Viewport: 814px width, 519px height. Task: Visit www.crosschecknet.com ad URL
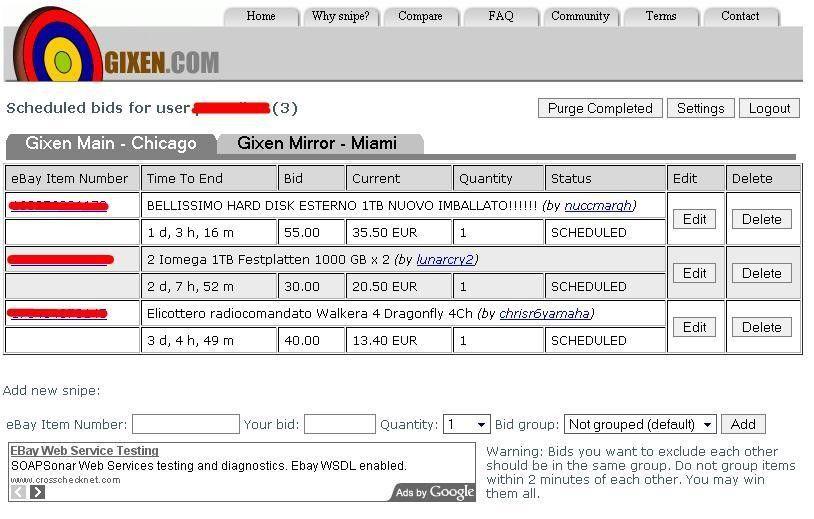65,480
